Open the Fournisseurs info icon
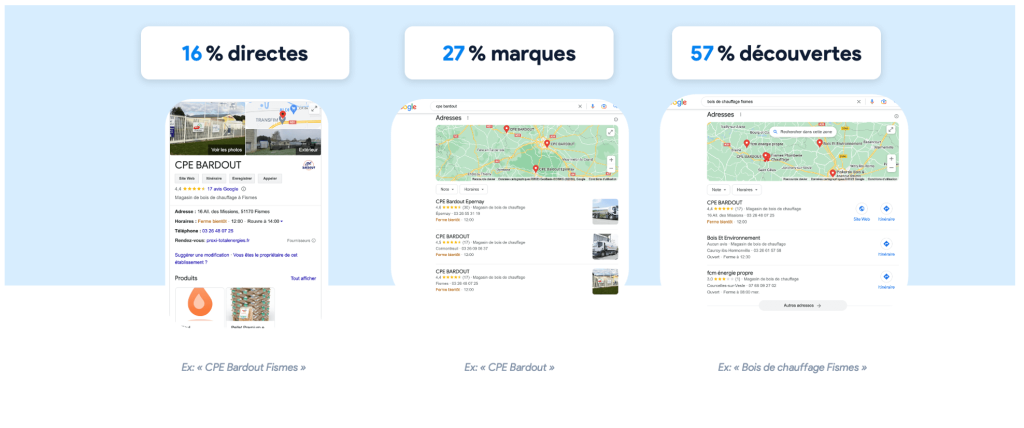The image size is (1024, 428). (x=313, y=240)
